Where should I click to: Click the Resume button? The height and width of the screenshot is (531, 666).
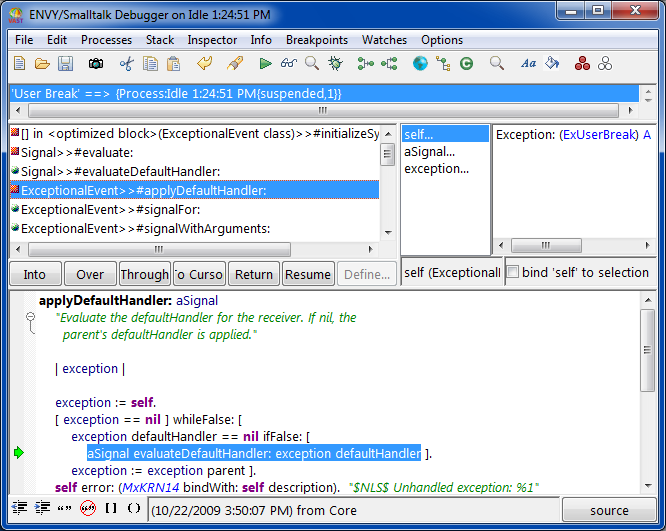pos(308,274)
